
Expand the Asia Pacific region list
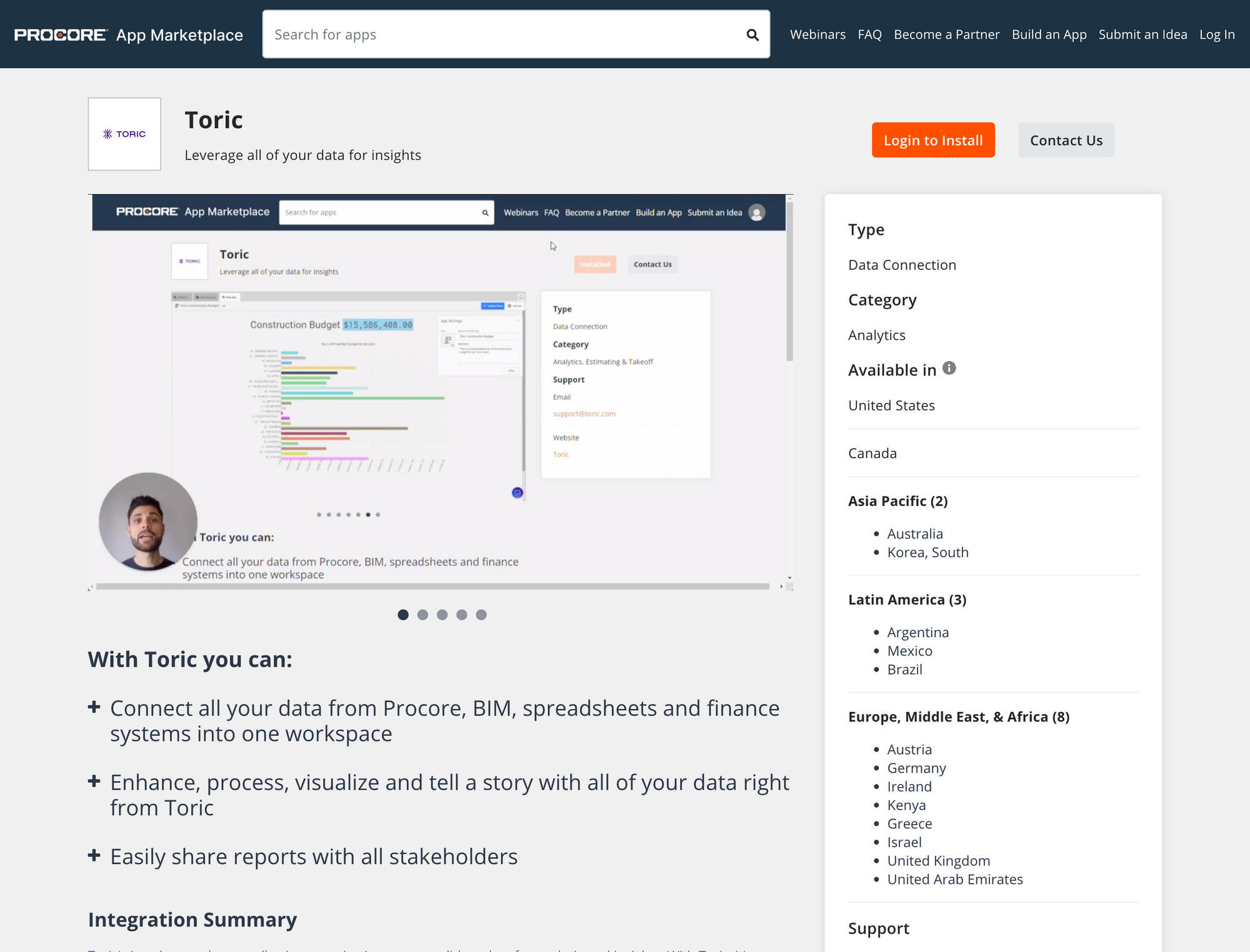pyautogui.click(x=897, y=500)
